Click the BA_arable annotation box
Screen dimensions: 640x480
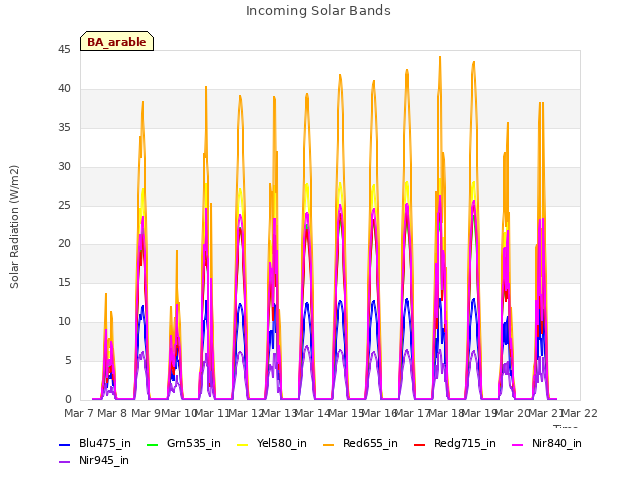[x=117, y=41]
